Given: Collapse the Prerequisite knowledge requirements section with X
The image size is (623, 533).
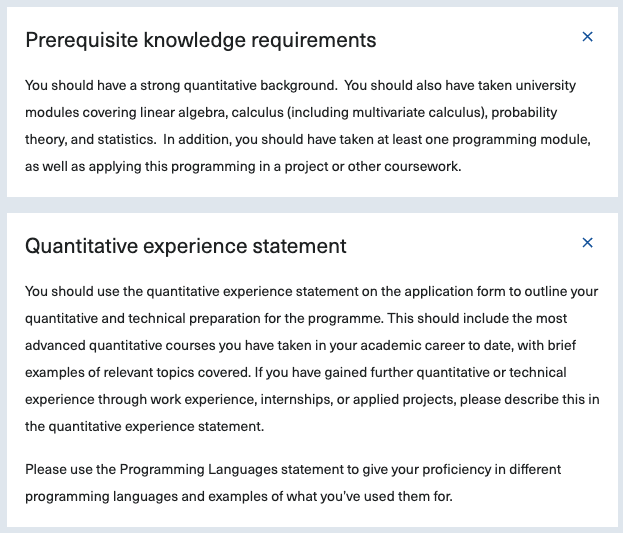Looking at the screenshot, I should pyautogui.click(x=587, y=37).
